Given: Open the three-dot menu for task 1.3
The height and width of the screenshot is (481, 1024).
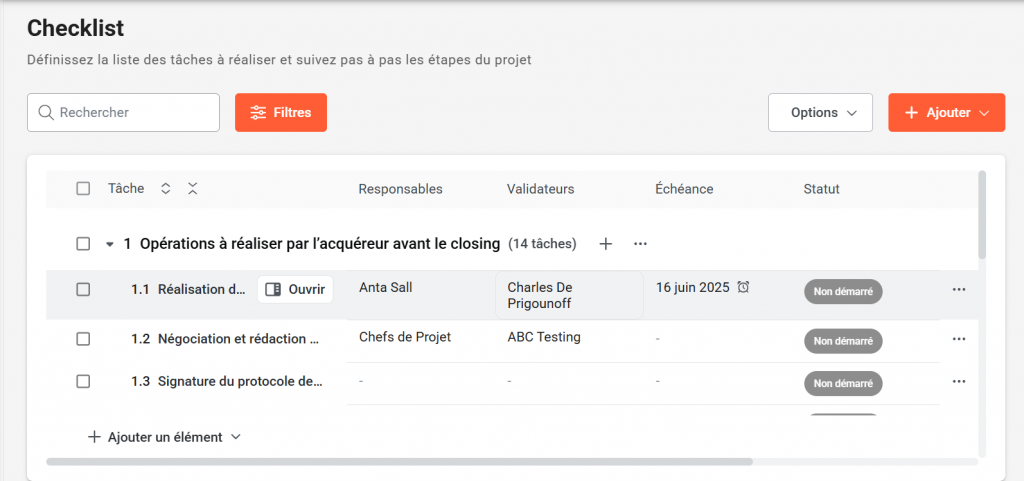Looking at the screenshot, I should (958, 381).
